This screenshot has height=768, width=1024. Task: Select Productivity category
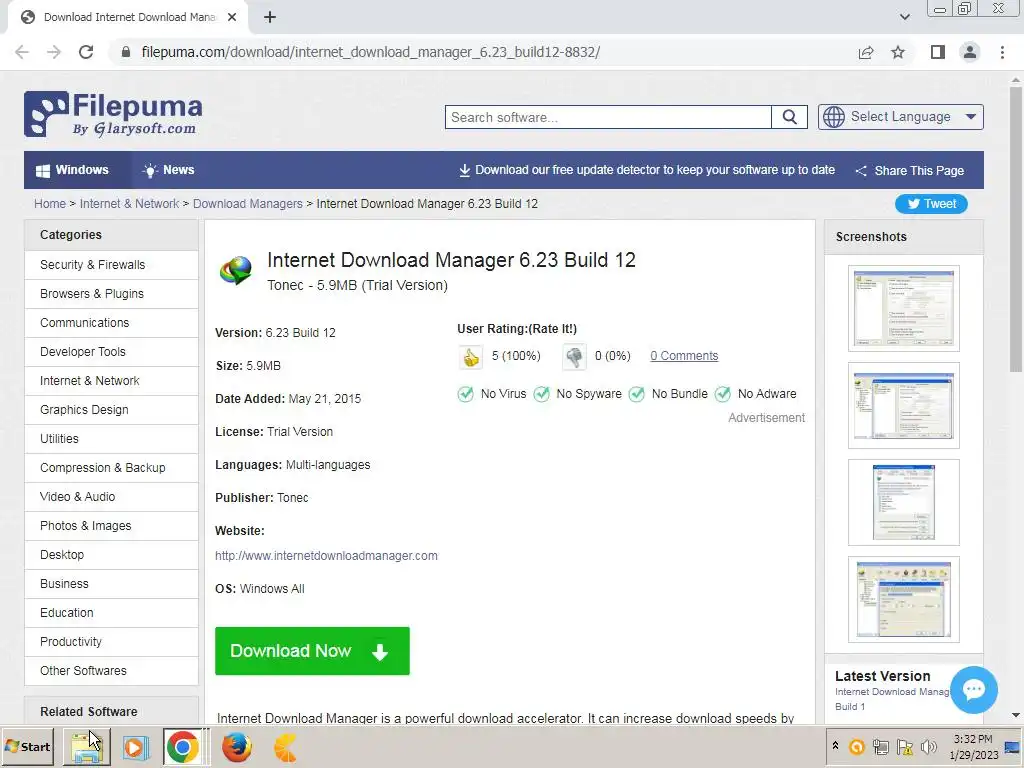point(111,642)
